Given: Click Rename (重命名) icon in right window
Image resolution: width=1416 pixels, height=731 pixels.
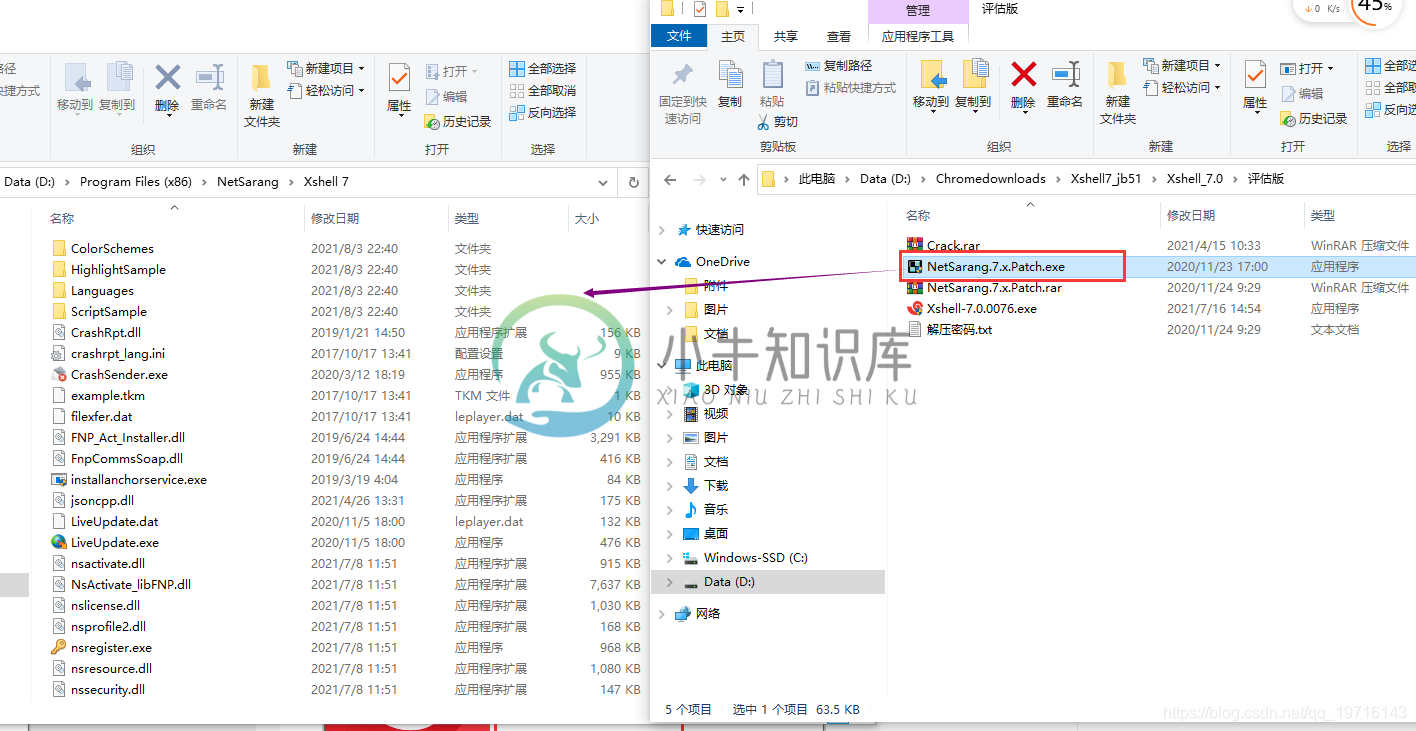Looking at the screenshot, I should [x=1066, y=74].
